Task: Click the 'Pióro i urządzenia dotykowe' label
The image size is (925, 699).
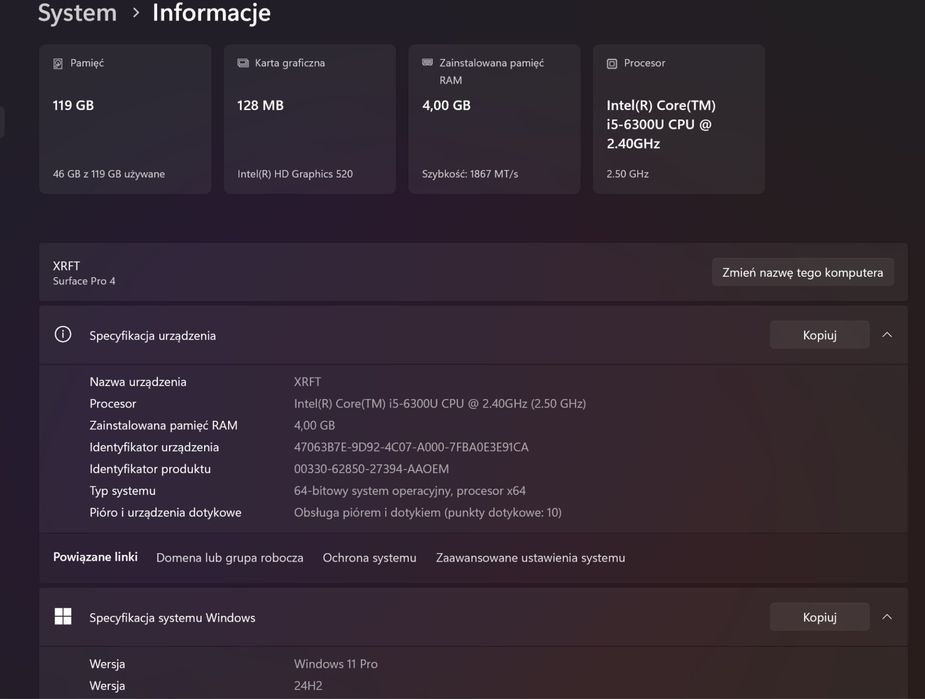Action: point(165,512)
